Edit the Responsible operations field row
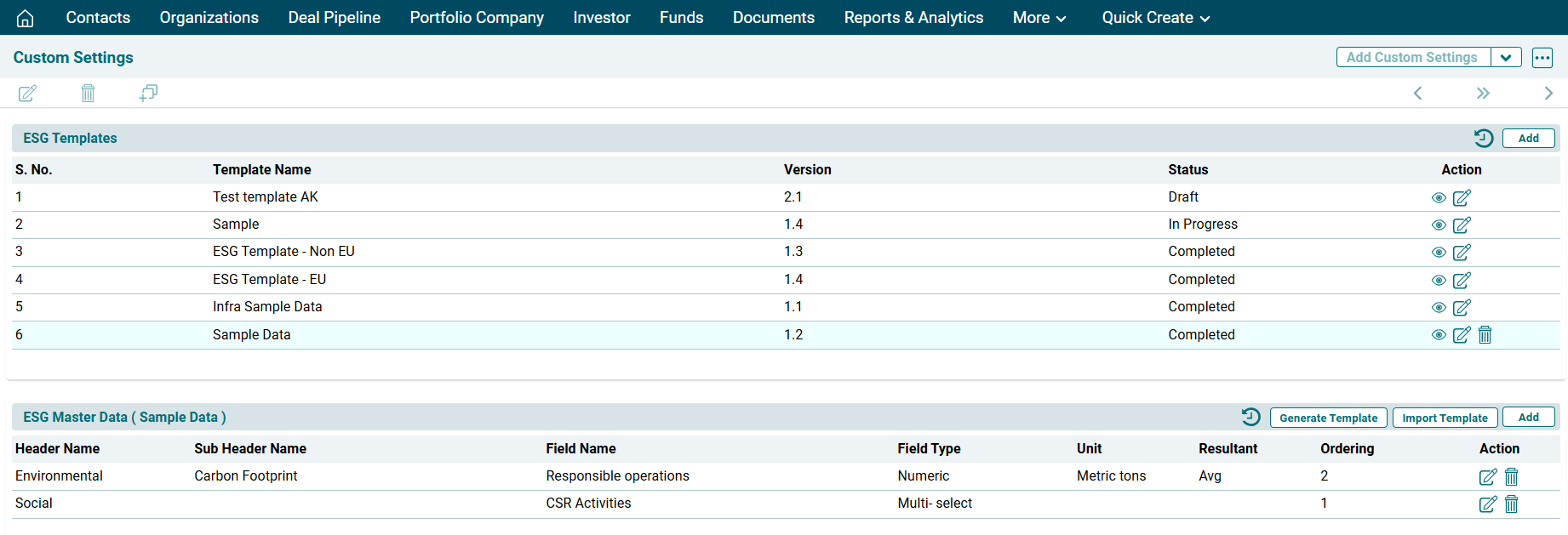This screenshot has height=535, width=1568. click(1487, 477)
